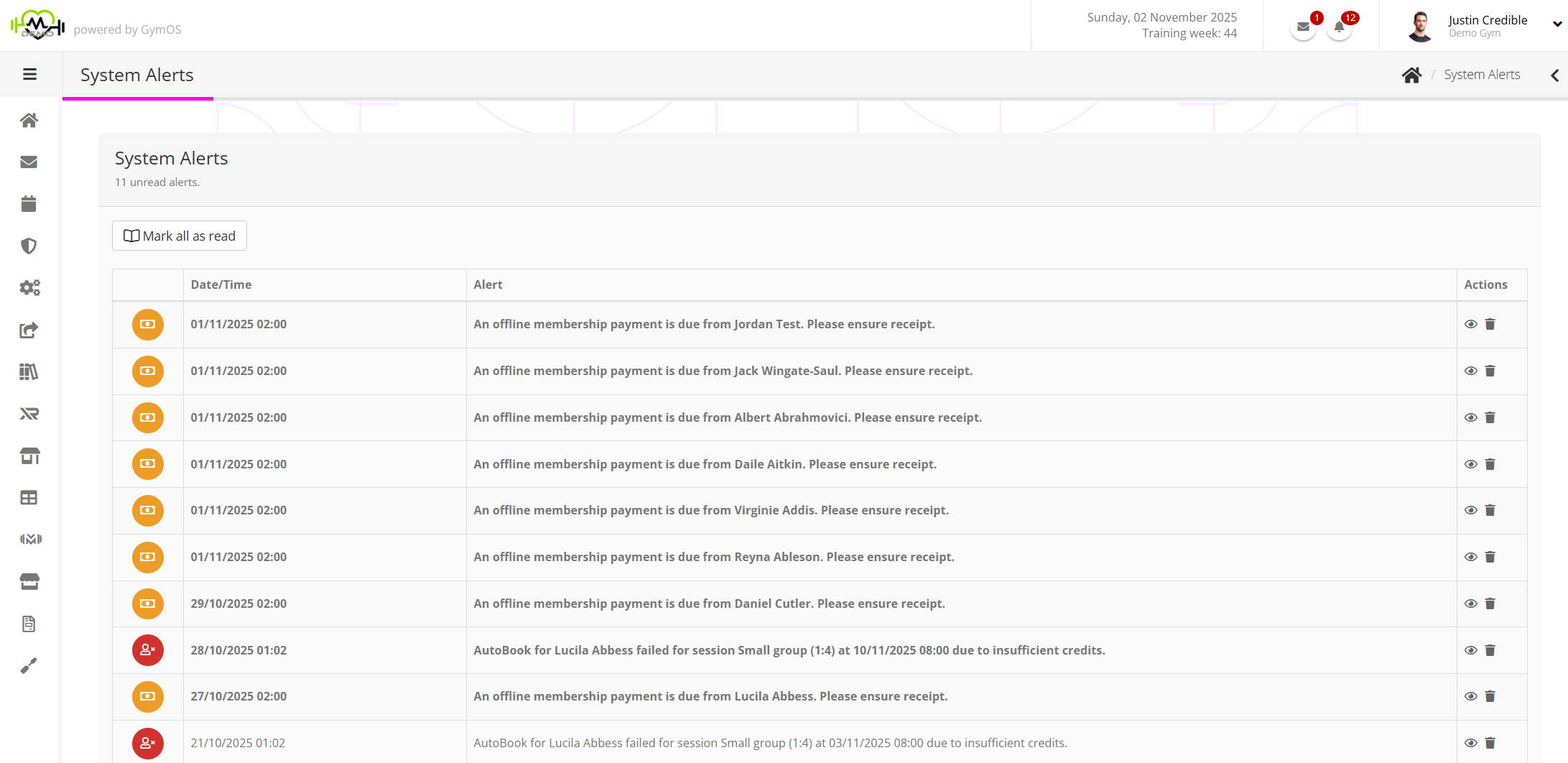The image size is (1568, 763).
Task: Toggle the hamburger sidebar menu
Action: pos(29,75)
